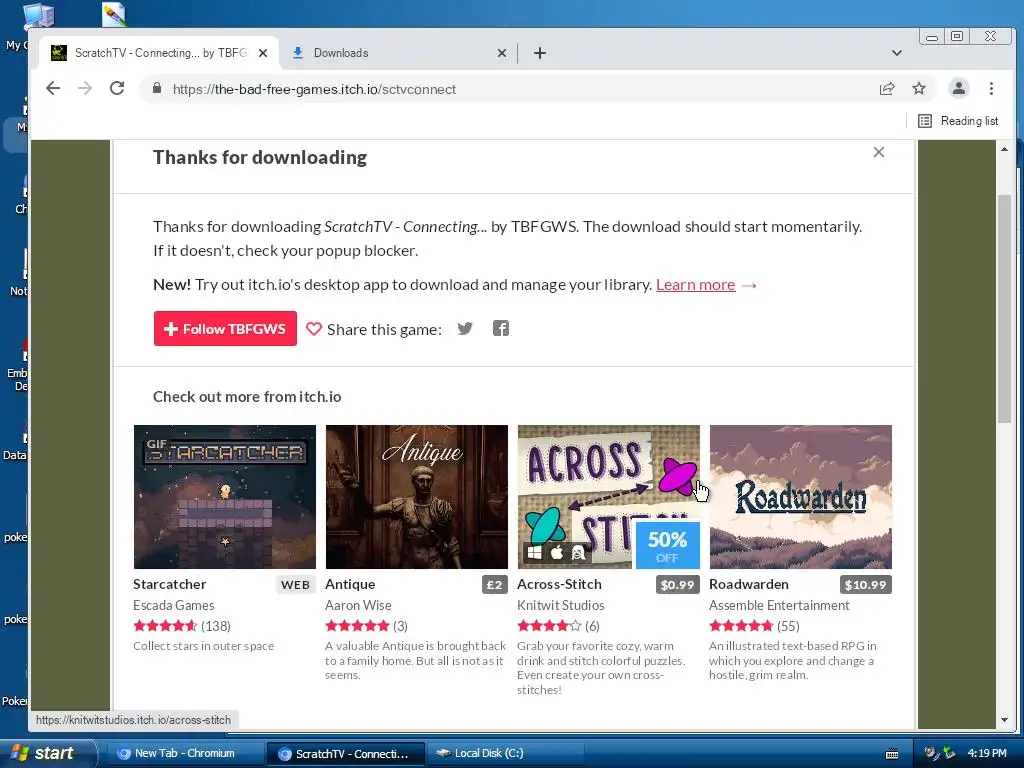Image resolution: width=1024 pixels, height=768 pixels.
Task: Open the Chromium three-dot menu
Action: tap(991, 88)
